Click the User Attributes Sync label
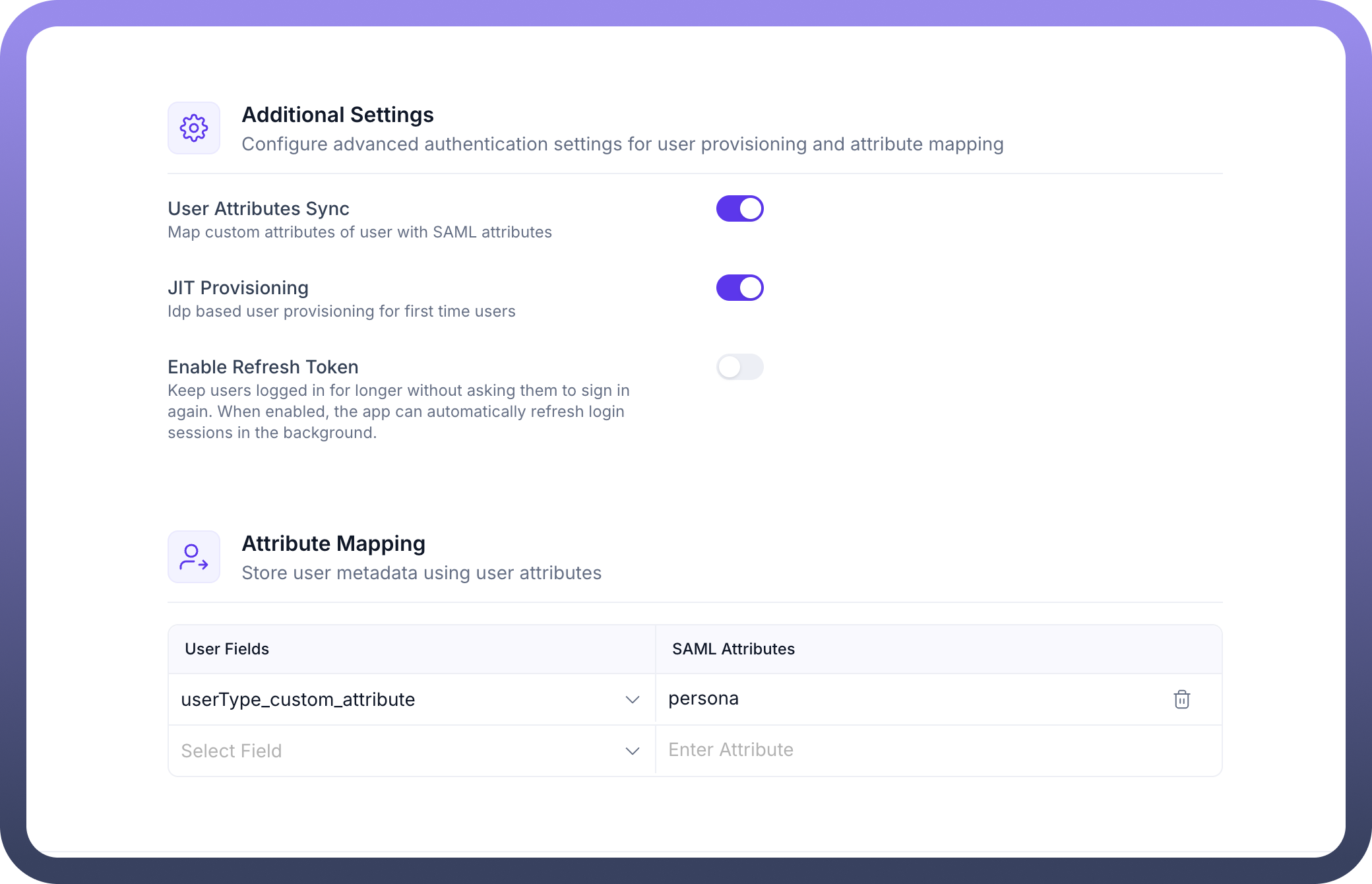The image size is (1372, 884). 258,208
